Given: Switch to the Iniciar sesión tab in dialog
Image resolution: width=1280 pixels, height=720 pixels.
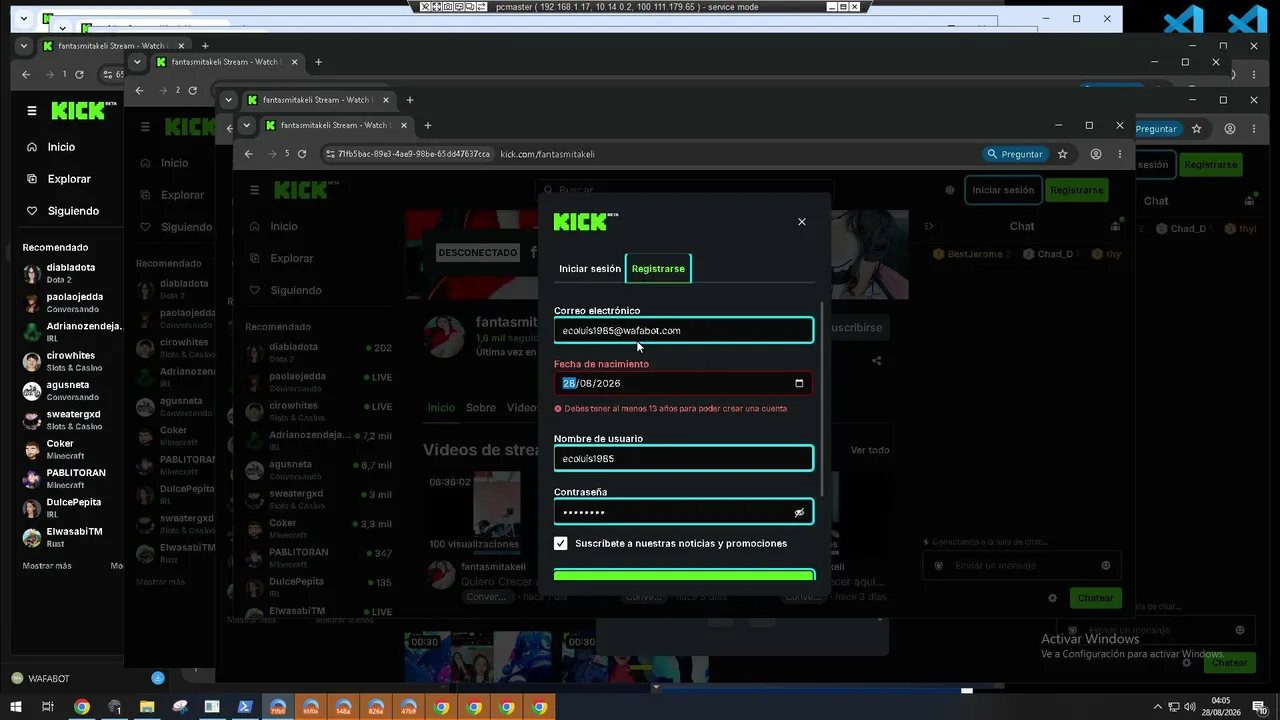Looking at the screenshot, I should [x=590, y=268].
